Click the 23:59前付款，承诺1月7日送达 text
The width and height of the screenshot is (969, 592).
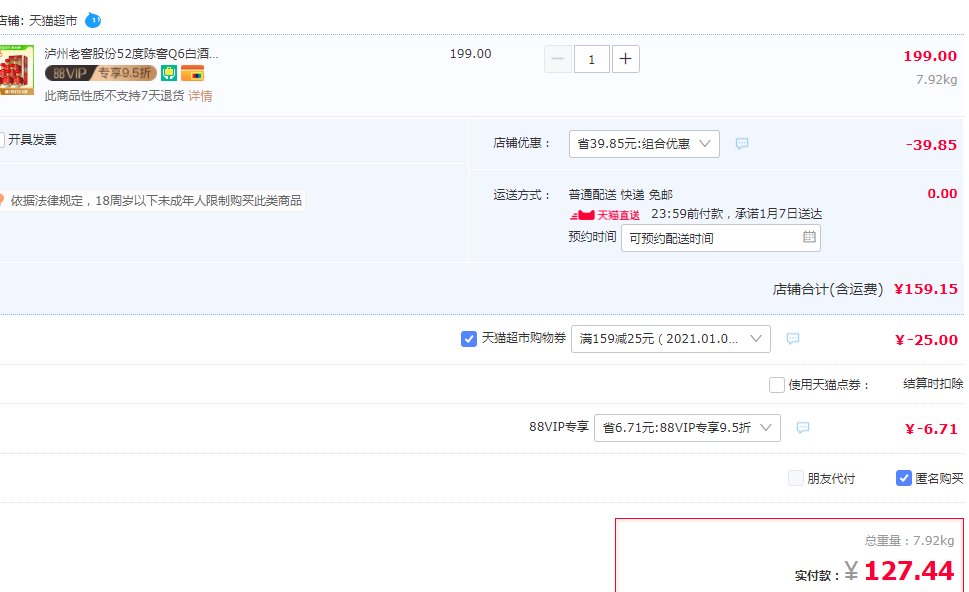point(737,214)
